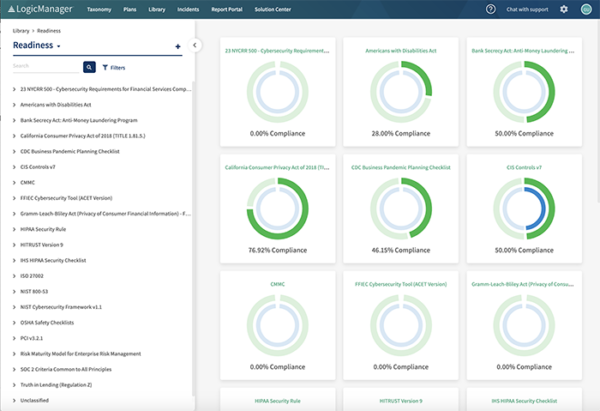The height and width of the screenshot is (411, 600).
Task: Open Americans with Disabilities Act card title
Action: (401, 51)
